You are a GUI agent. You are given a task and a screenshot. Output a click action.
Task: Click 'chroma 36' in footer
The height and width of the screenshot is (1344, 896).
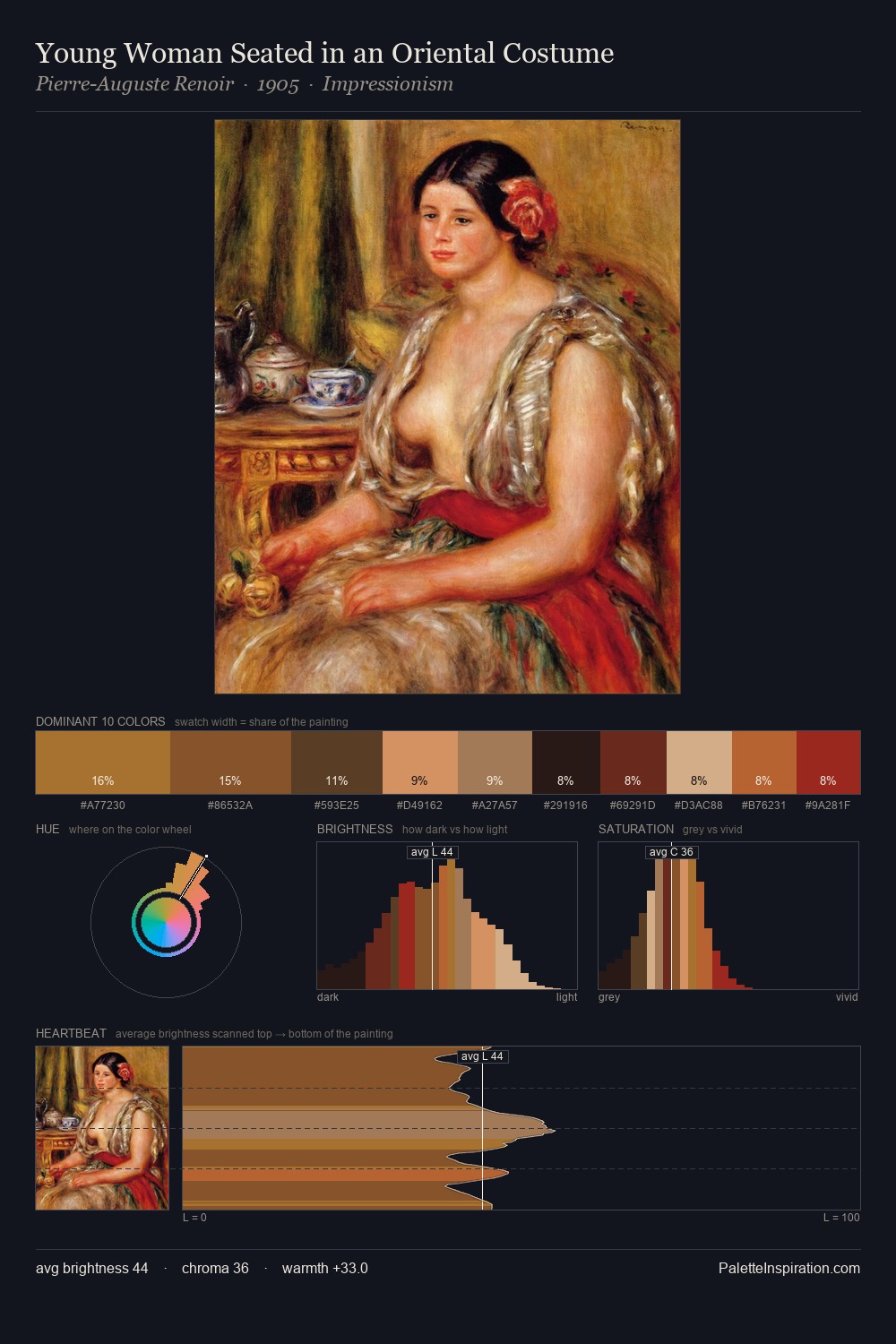(215, 1268)
